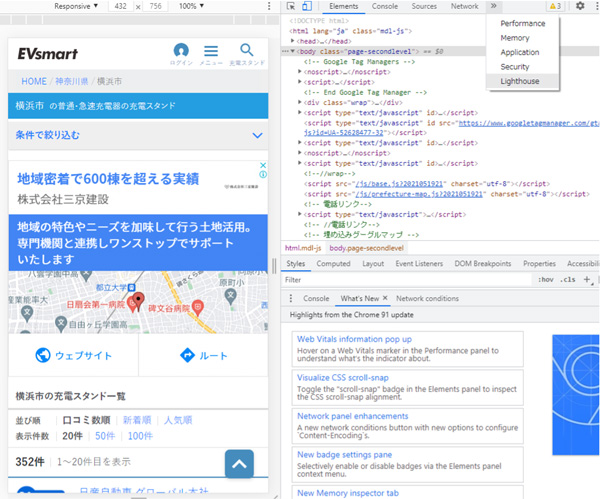Open the Layout pane tab
This screenshot has height=499, width=600.
click(373, 264)
